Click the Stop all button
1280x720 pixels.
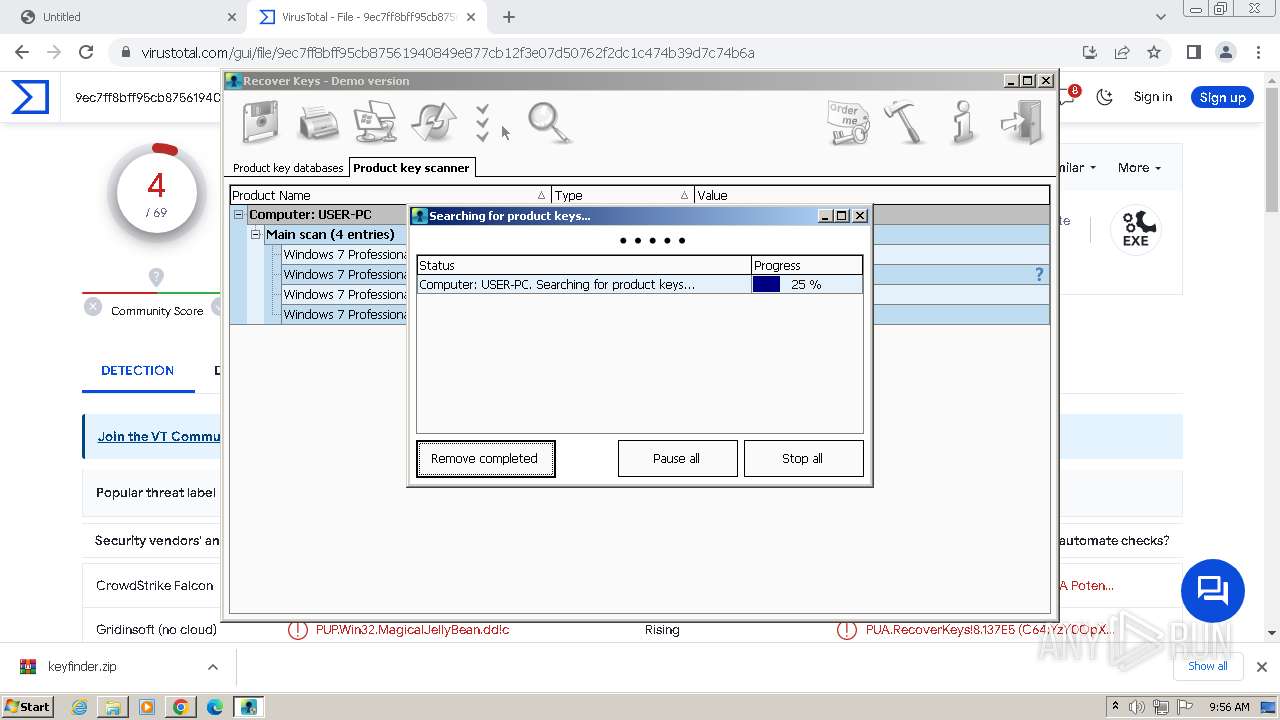click(803, 459)
